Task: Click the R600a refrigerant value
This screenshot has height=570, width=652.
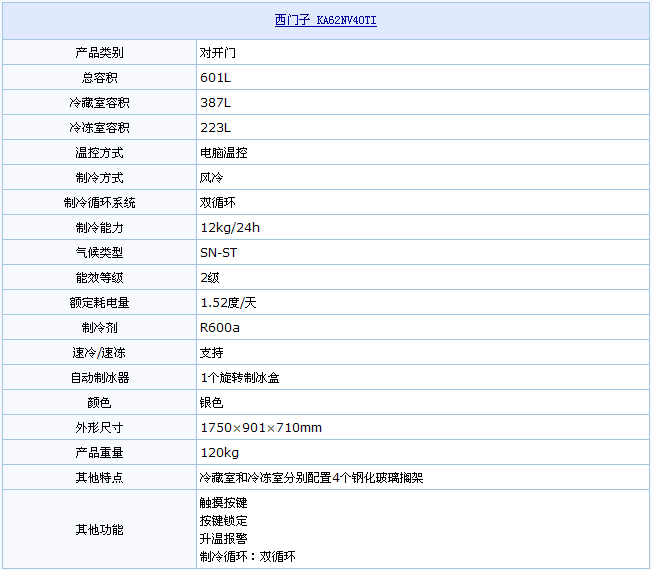Action: (x=220, y=328)
